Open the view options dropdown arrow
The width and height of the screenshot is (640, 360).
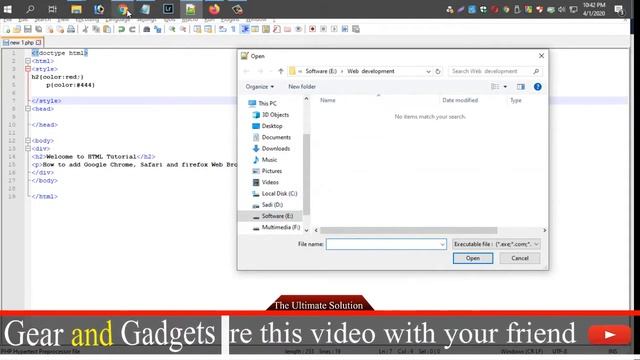coord(505,87)
